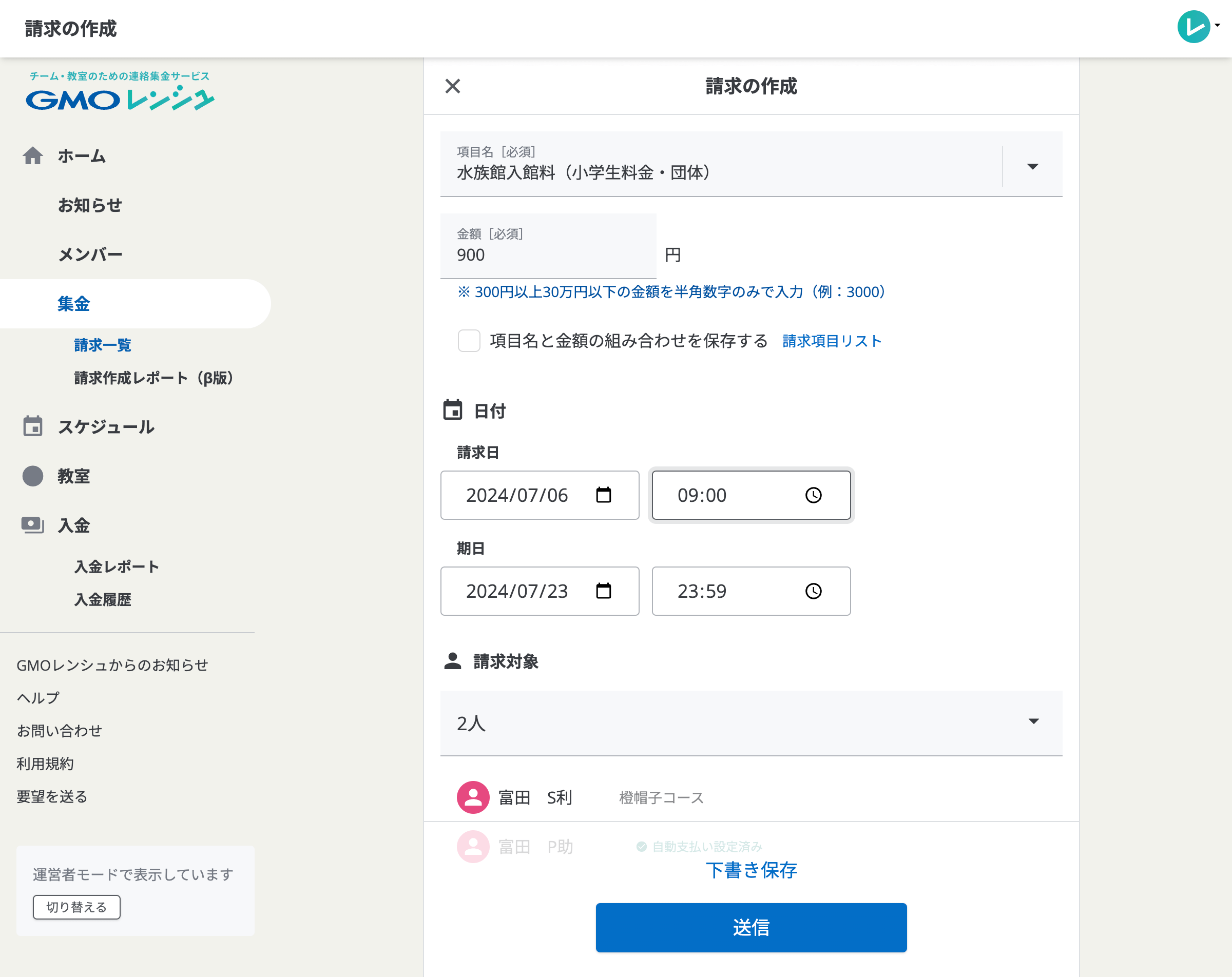Navigate to the メンバー menu item

[90, 253]
